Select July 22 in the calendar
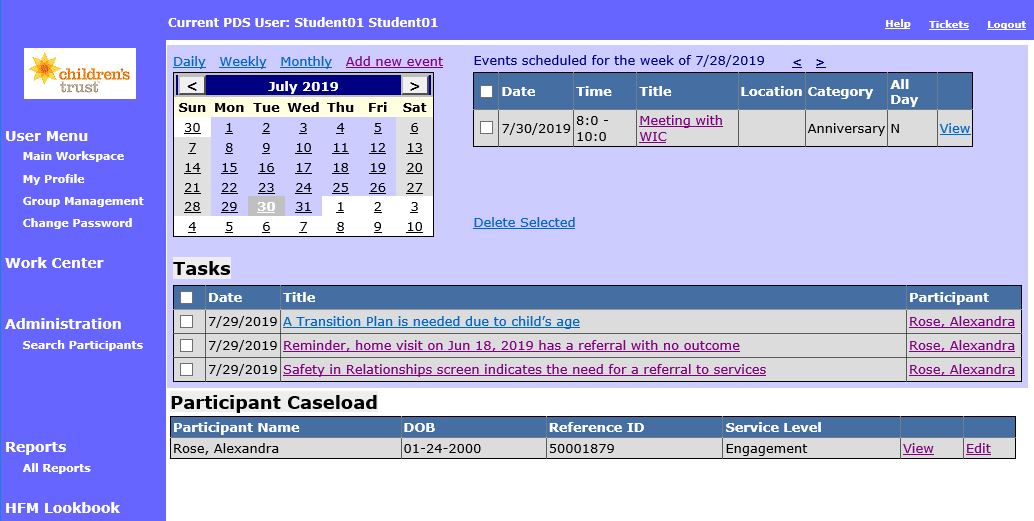The height and width of the screenshot is (521, 1034). (229, 187)
